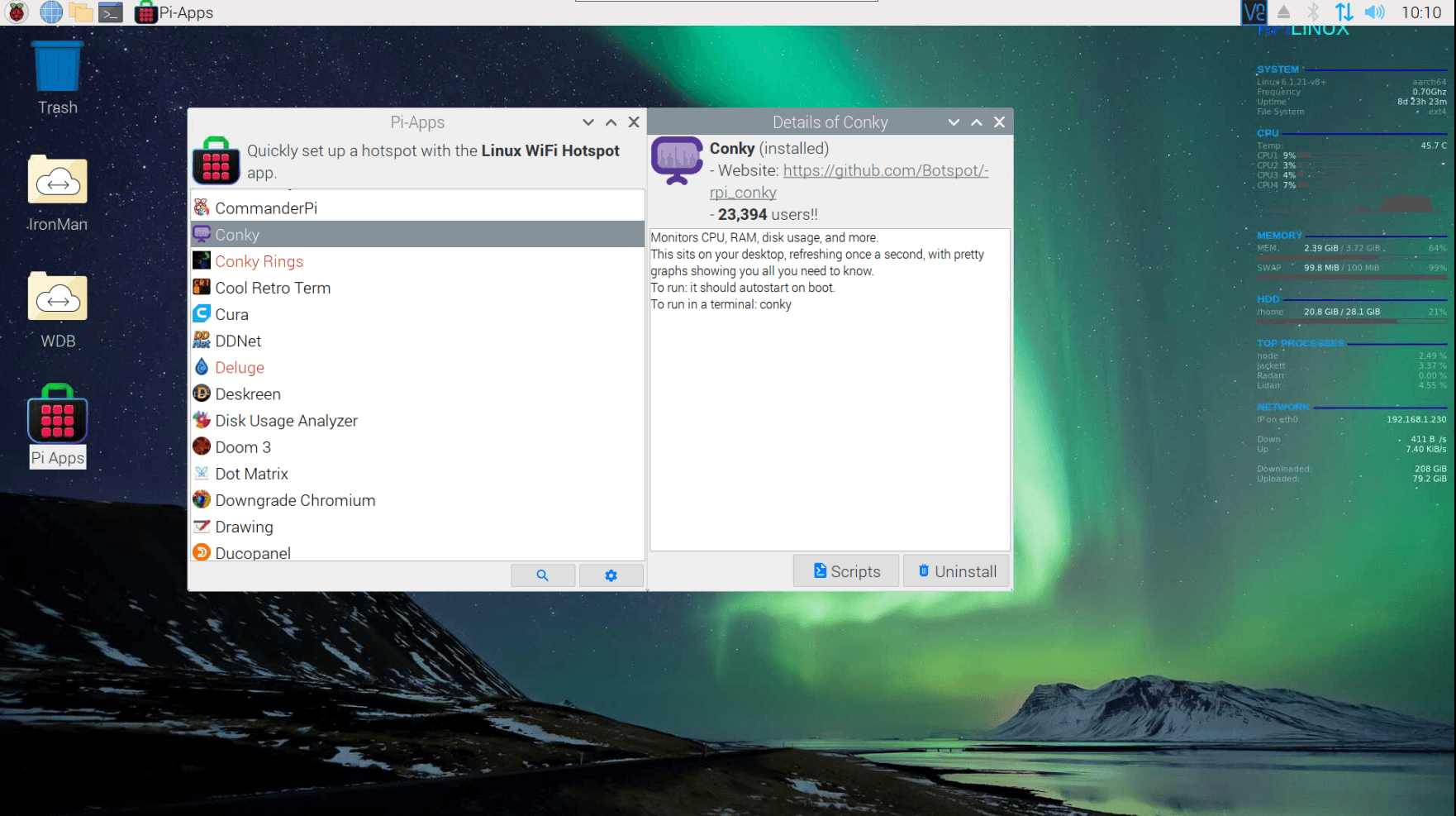Launch the web browser from the taskbar
The width and height of the screenshot is (1456, 816).
(x=51, y=12)
